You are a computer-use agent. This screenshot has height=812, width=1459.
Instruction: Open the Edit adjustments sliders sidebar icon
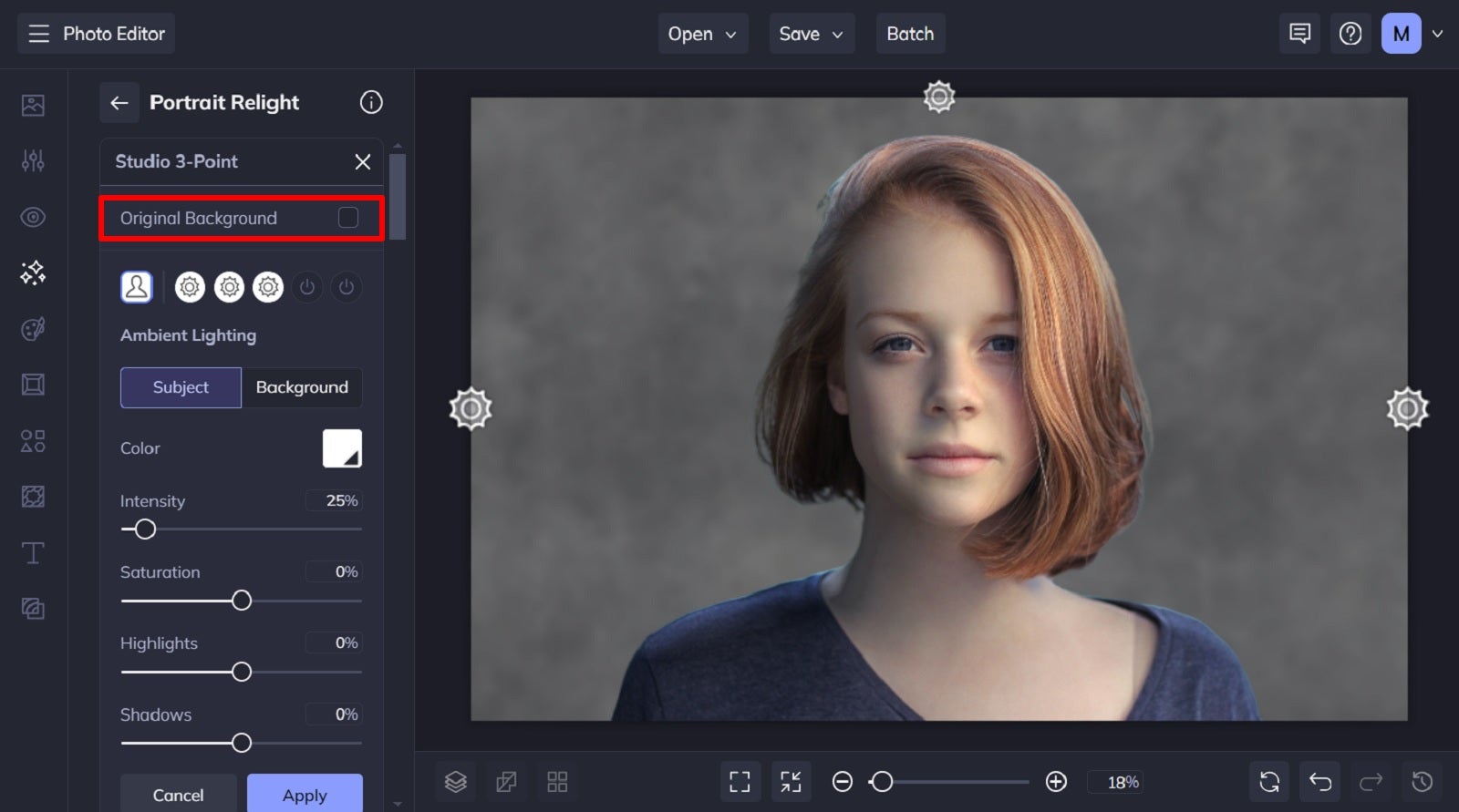tap(33, 161)
